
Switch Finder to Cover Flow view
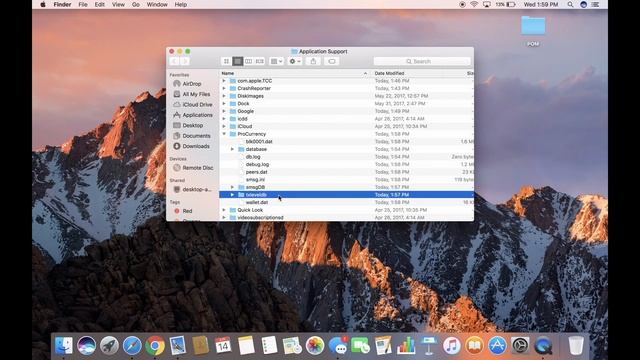pyautogui.click(x=260, y=61)
